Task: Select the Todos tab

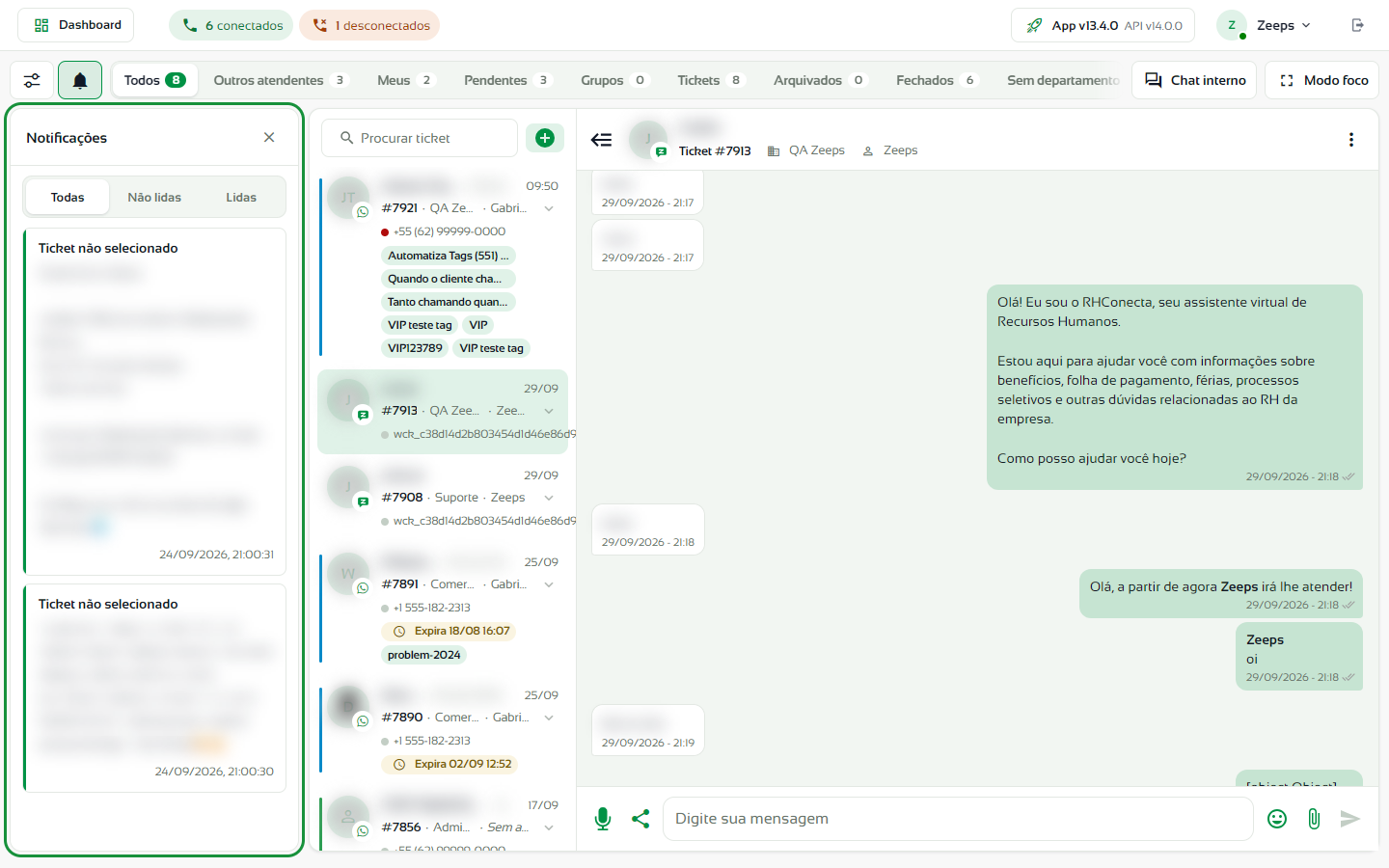Action: [154, 80]
